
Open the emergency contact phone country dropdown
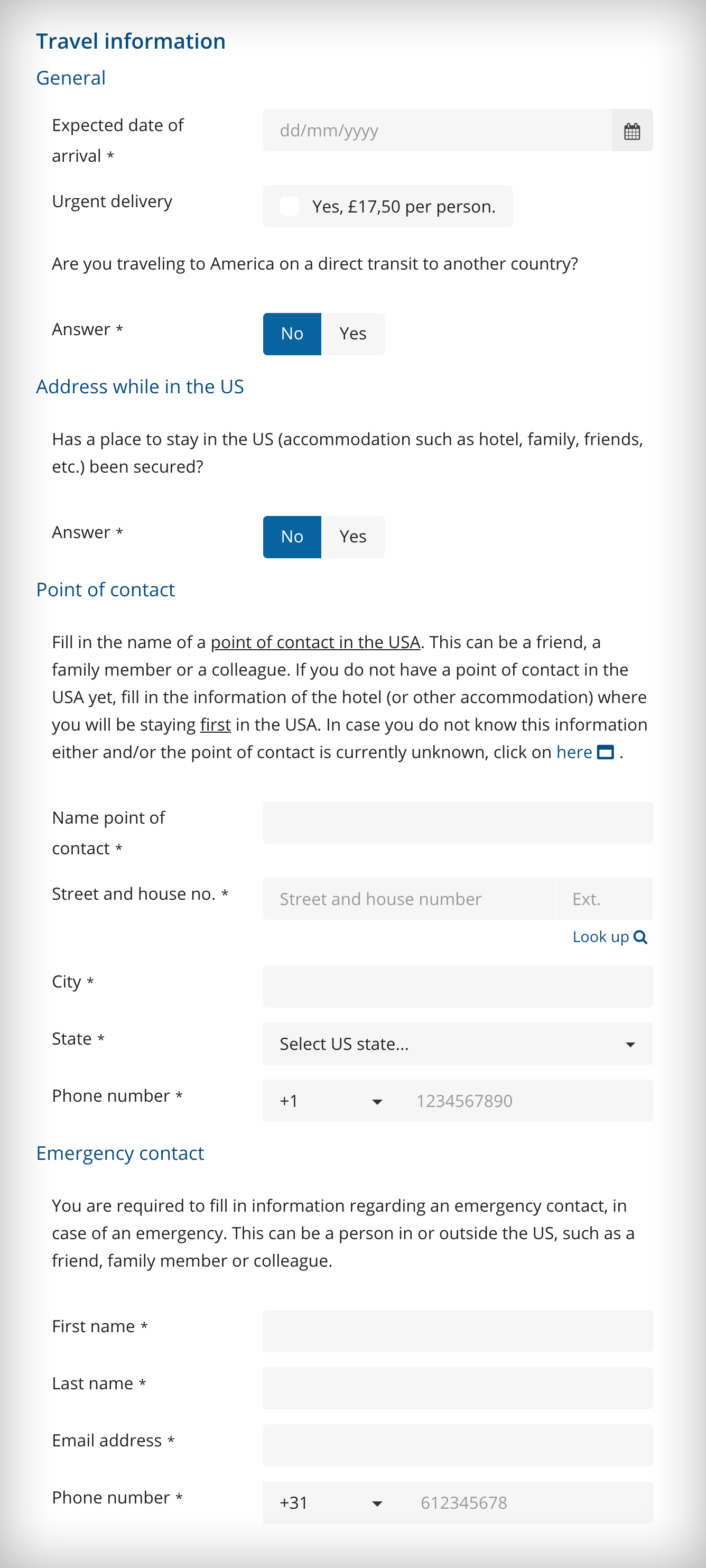point(329,1502)
